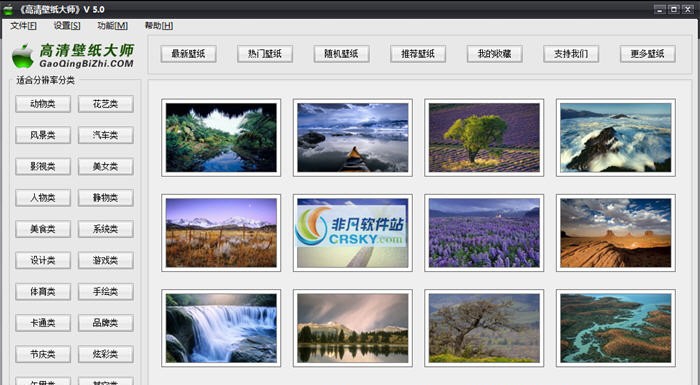Open the waterfall wallpaper thumbnail
The height and width of the screenshot is (385, 700).
(221, 328)
